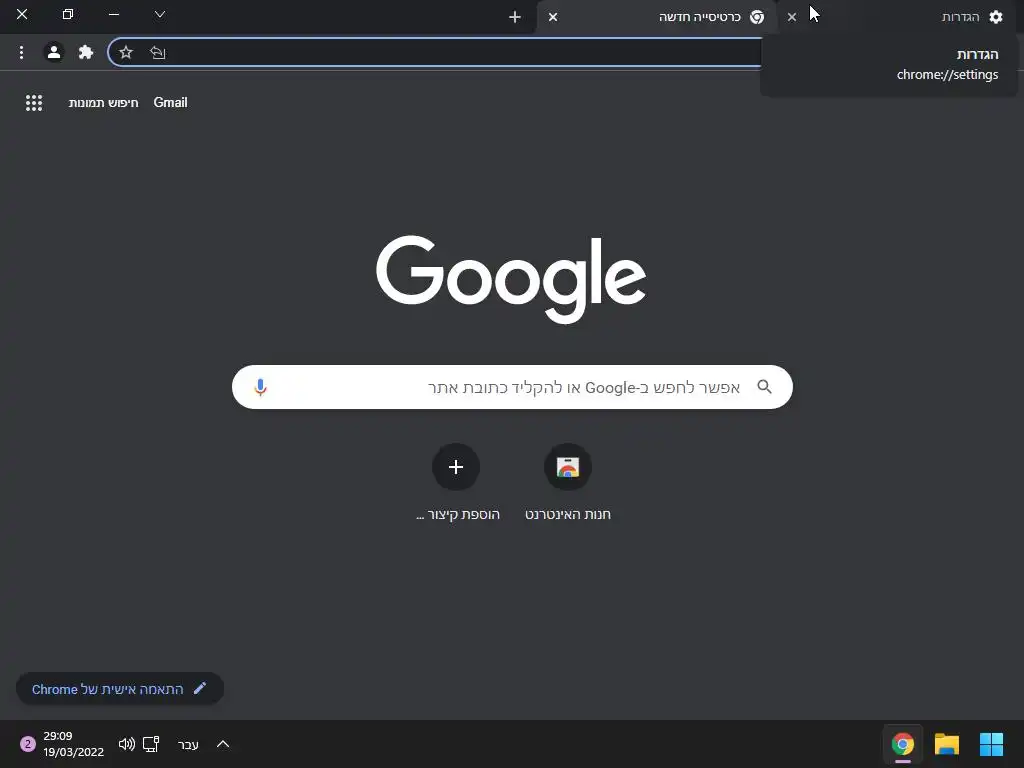Bookmark this page with the star icon

[x=126, y=52]
